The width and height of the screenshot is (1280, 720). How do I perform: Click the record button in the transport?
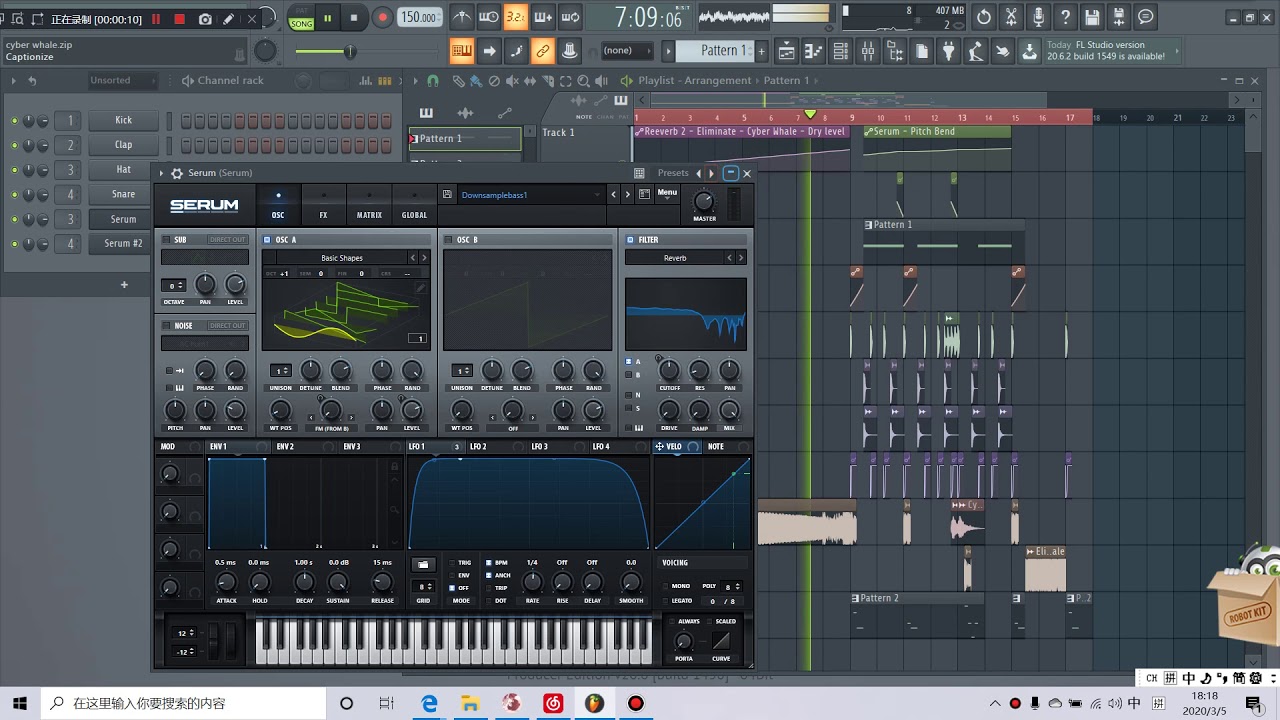(382, 18)
